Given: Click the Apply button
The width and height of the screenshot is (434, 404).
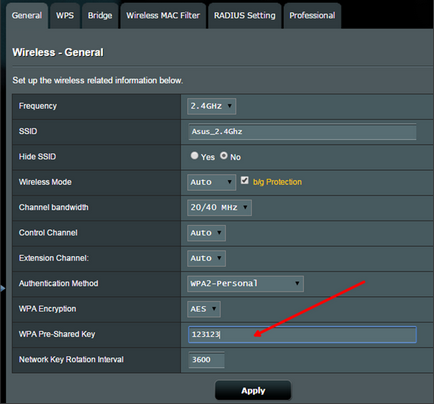Looking at the screenshot, I should click(253, 390).
